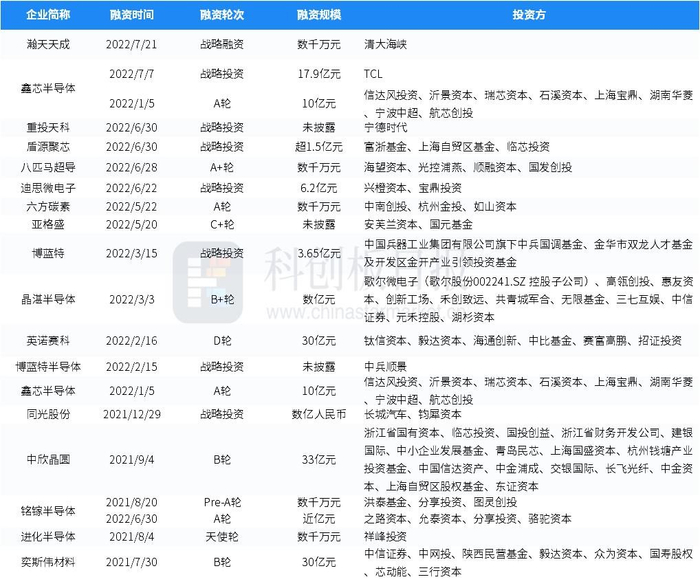Click the amount 33亿元

(319, 459)
